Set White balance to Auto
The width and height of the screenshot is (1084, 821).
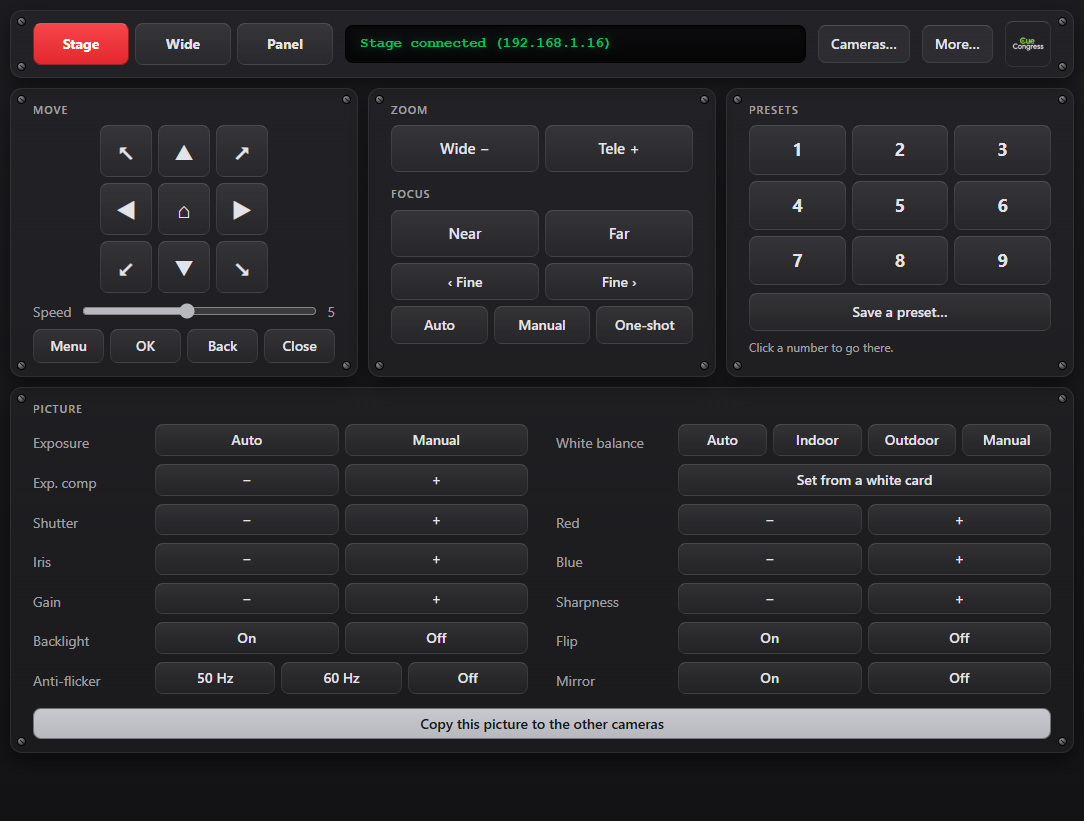pyautogui.click(x=722, y=440)
